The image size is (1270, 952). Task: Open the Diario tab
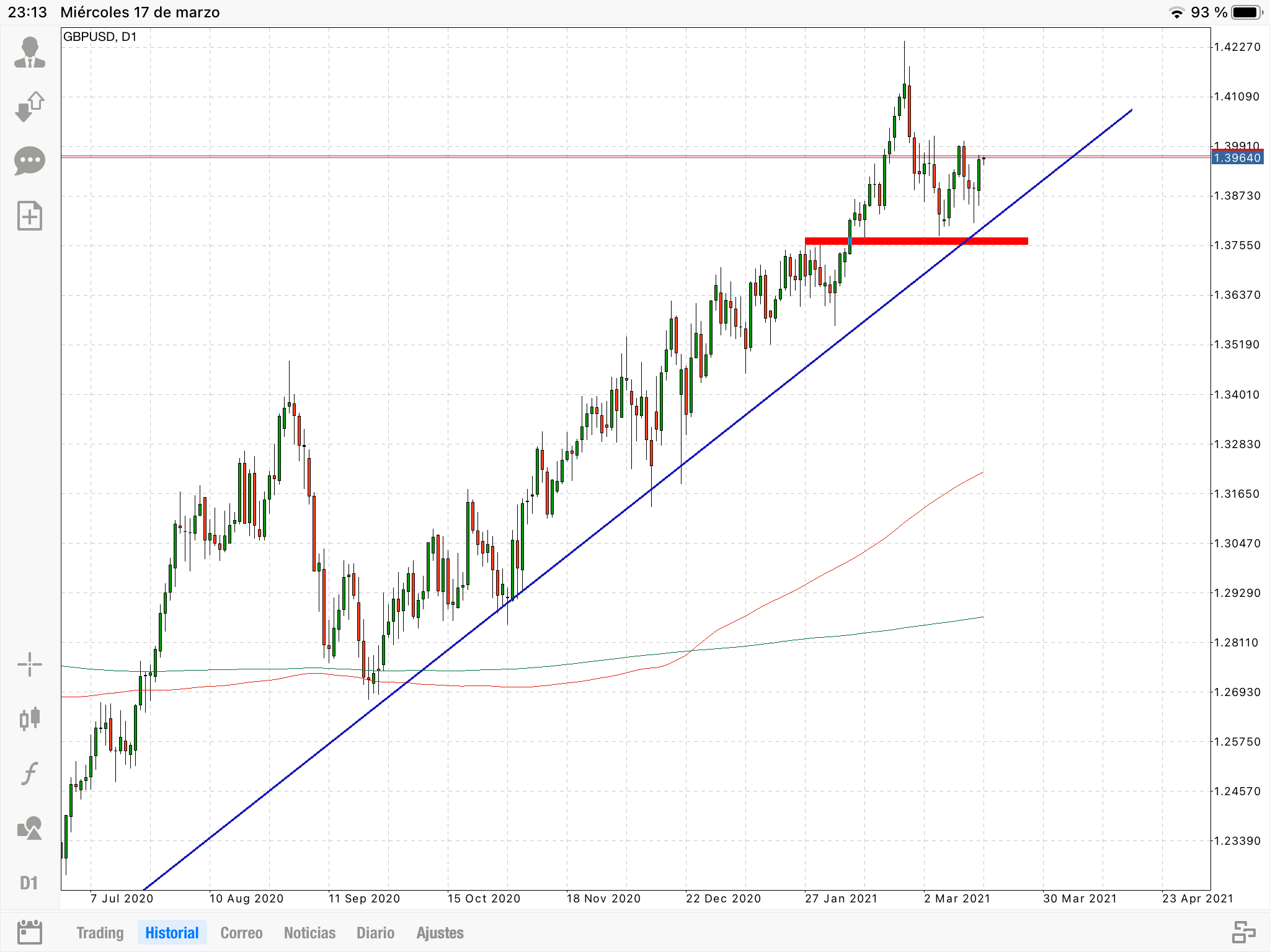pos(375,933)
